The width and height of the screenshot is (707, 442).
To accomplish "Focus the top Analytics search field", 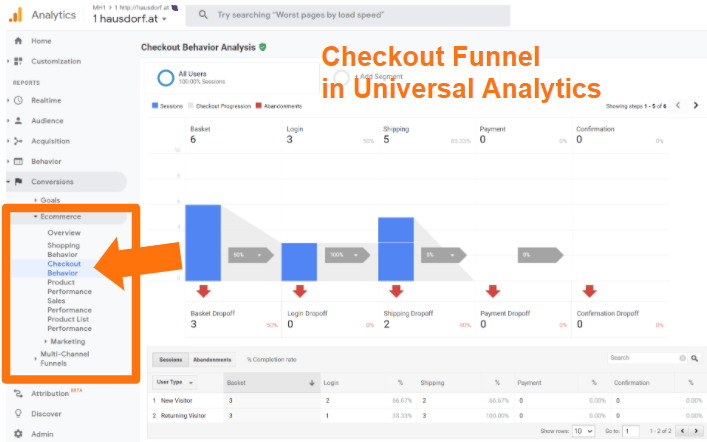I will pos(348,15).
